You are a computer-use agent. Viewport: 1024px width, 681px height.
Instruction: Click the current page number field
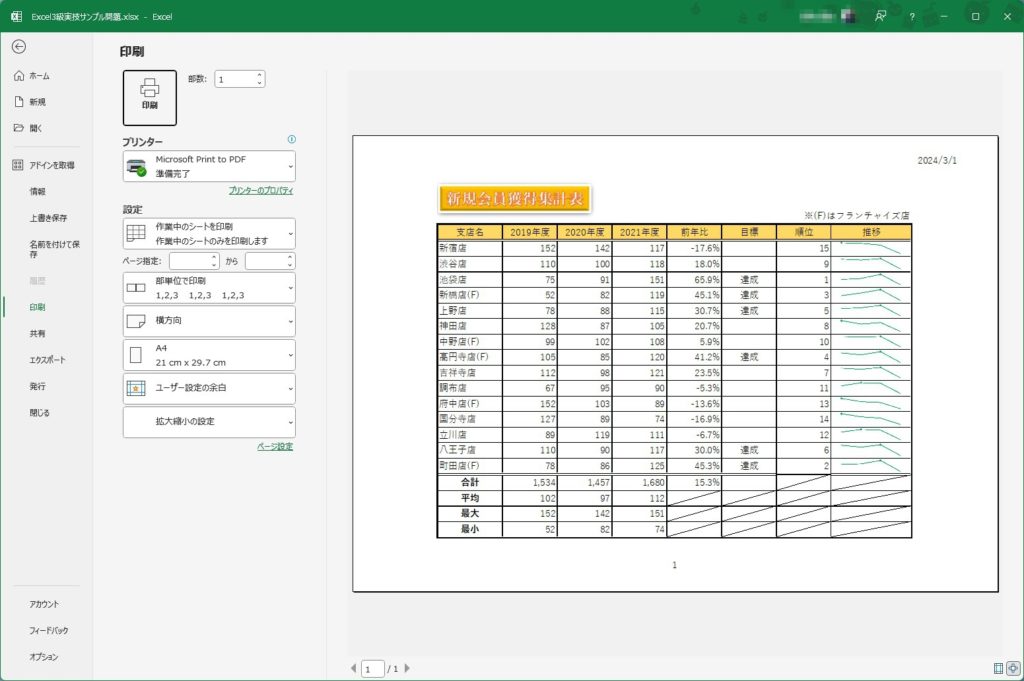(372, 668)
